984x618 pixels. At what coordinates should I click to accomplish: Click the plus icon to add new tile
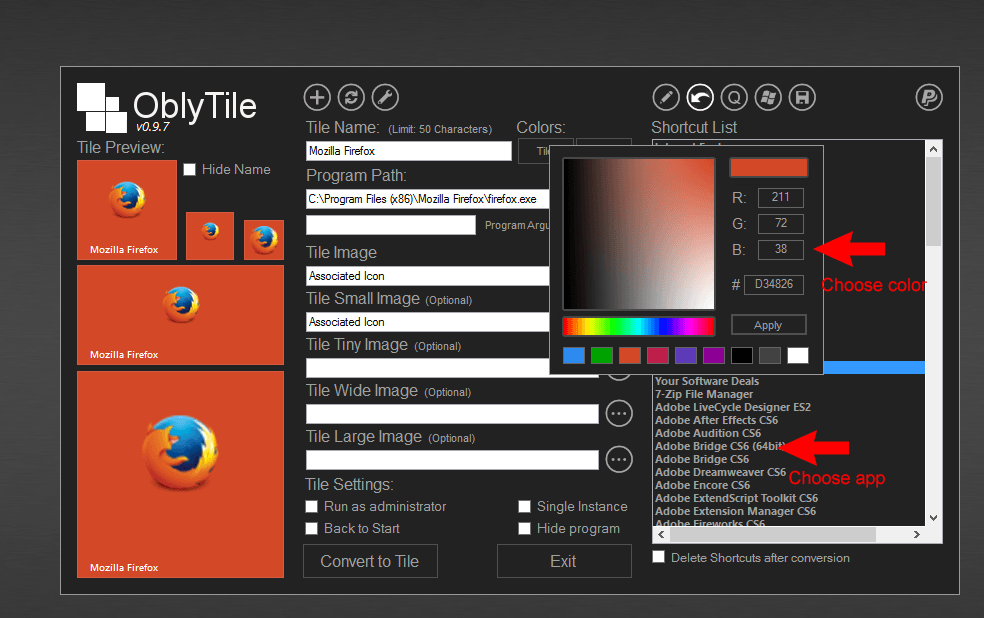(x=317, y=97)
